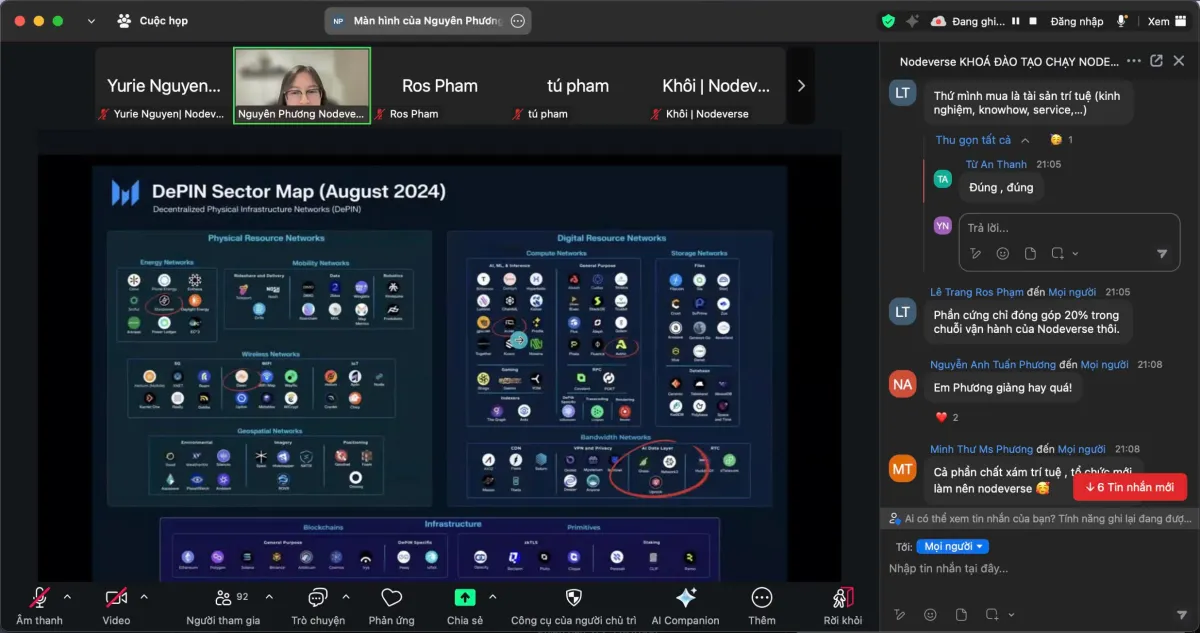1200x633 pixels.
Task: Click the green Chia sẻ share screen icon
Action: (x=465, y=597)
